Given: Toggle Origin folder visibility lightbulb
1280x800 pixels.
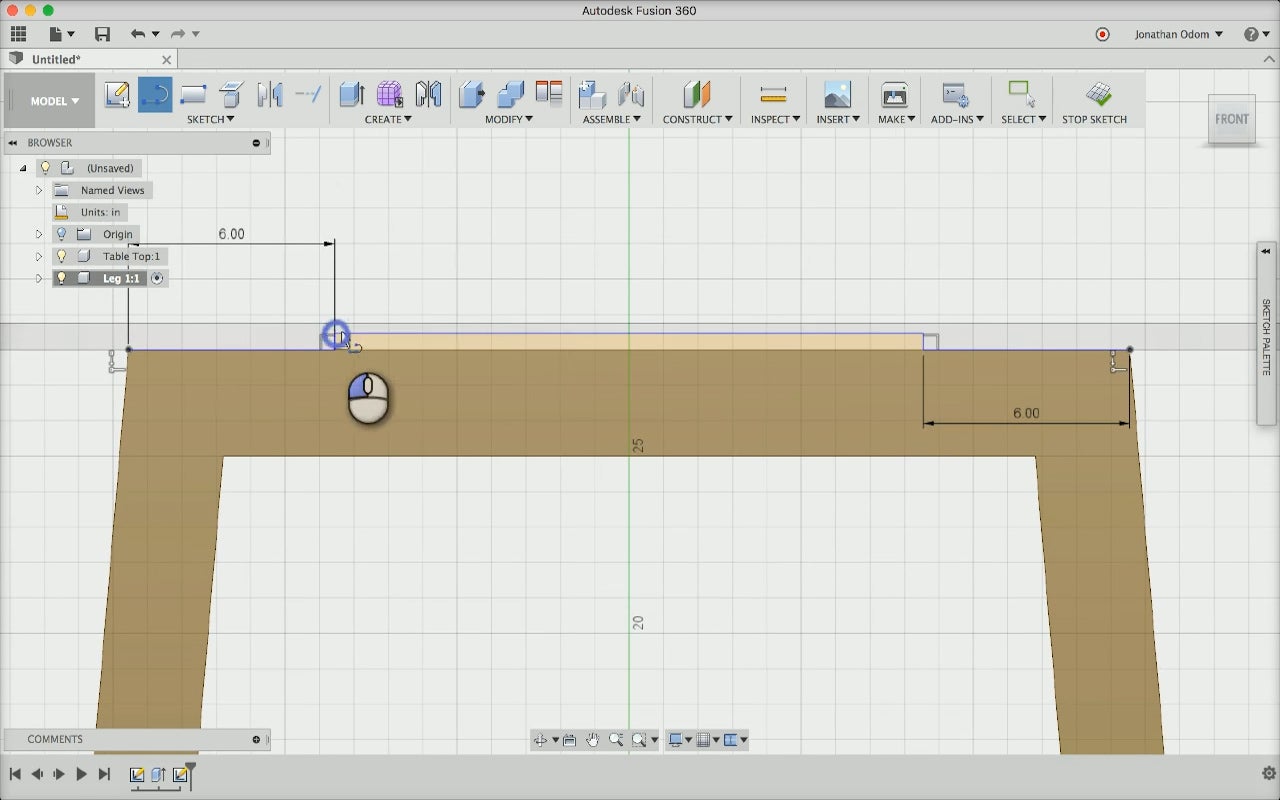Looking at the screenshot, I should click(61, 234).
